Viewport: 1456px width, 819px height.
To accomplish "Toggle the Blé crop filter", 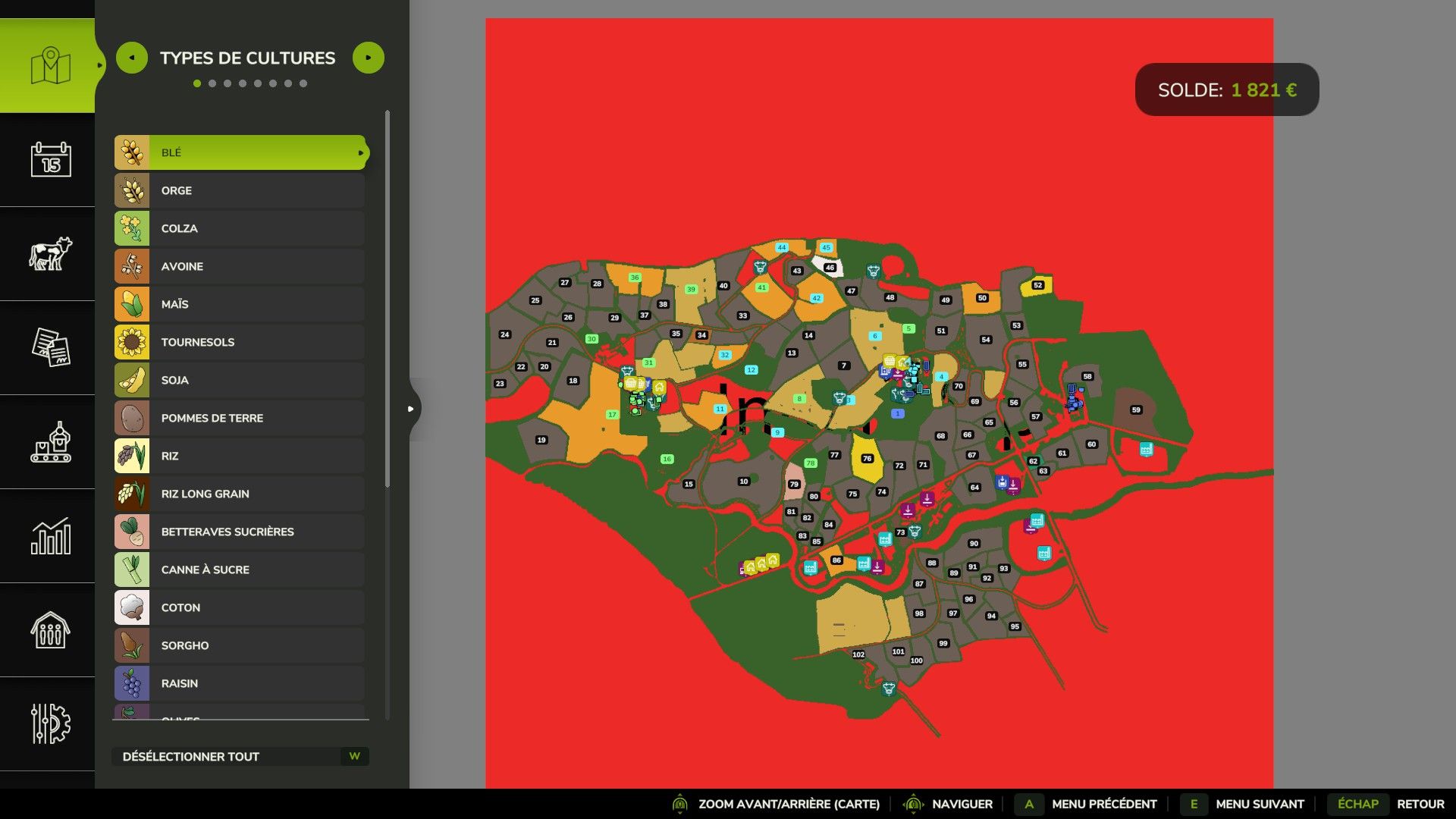I will click(x=240, y=152).
